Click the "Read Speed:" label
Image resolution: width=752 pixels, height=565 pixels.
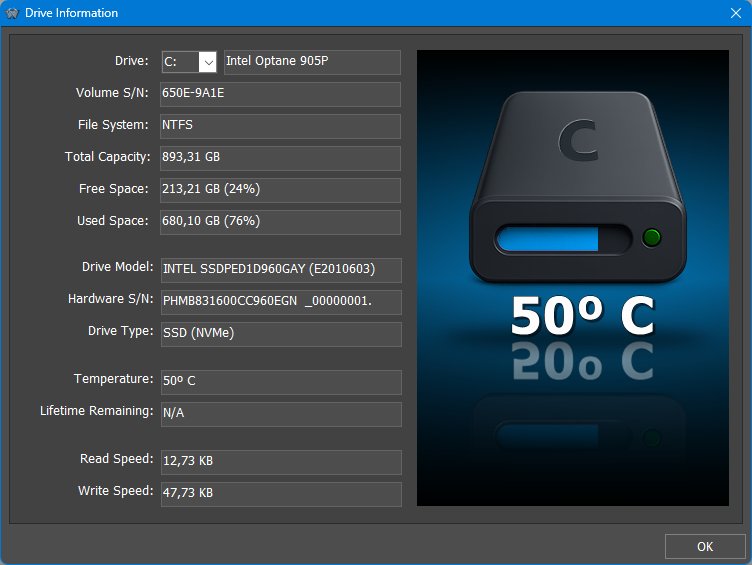pyautogui.click(x=117, y=459)
